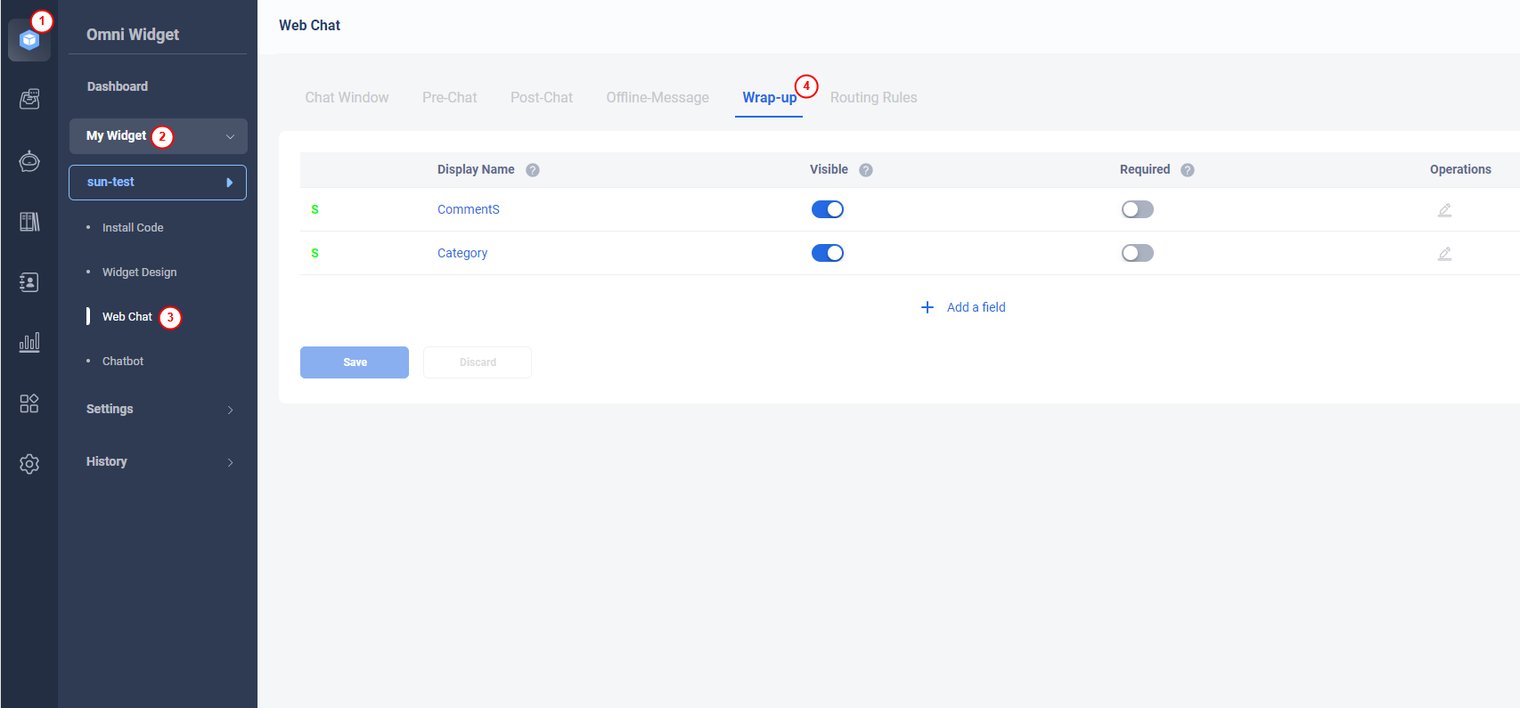Click the apps grid icon in sidebar
Viewport: 1520px width, 708px height.
click(29, 404)
